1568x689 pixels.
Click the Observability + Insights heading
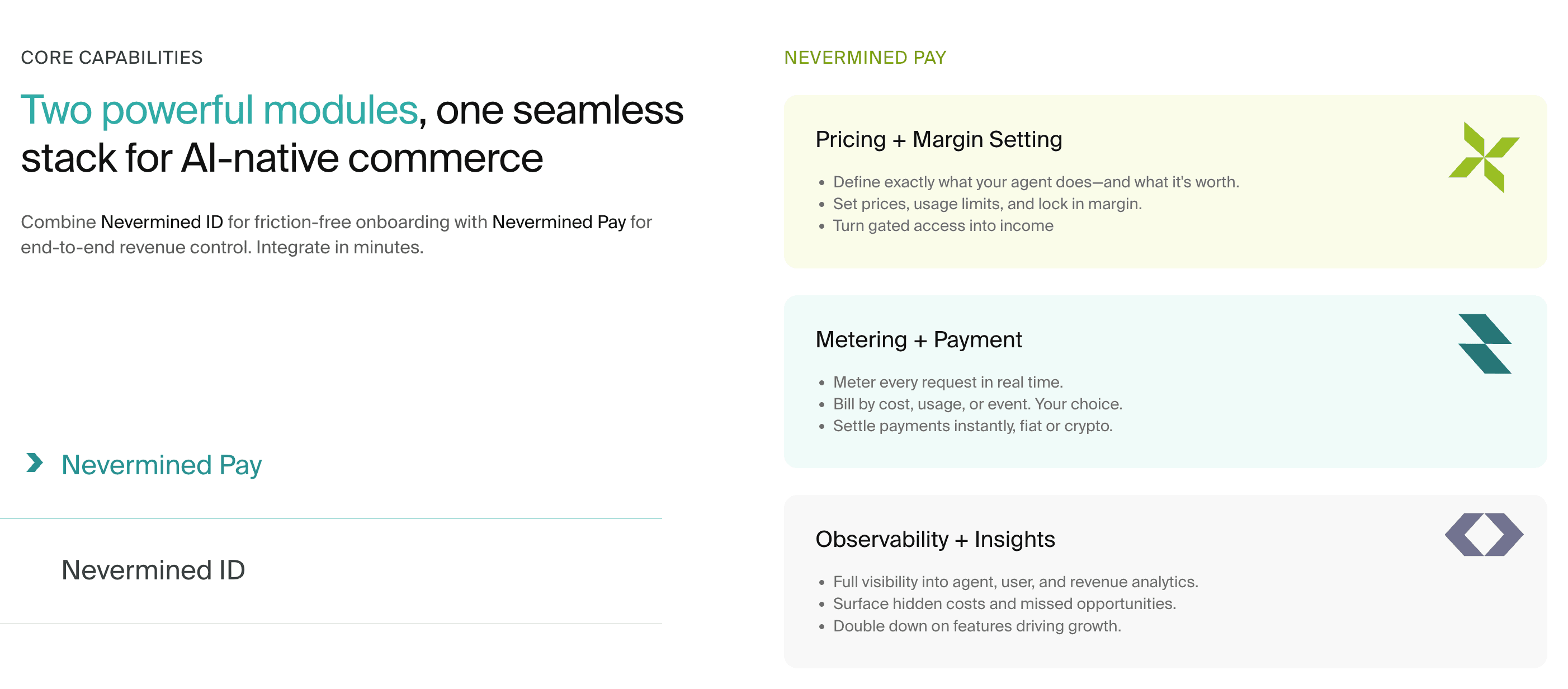click(x=935, y=539)
